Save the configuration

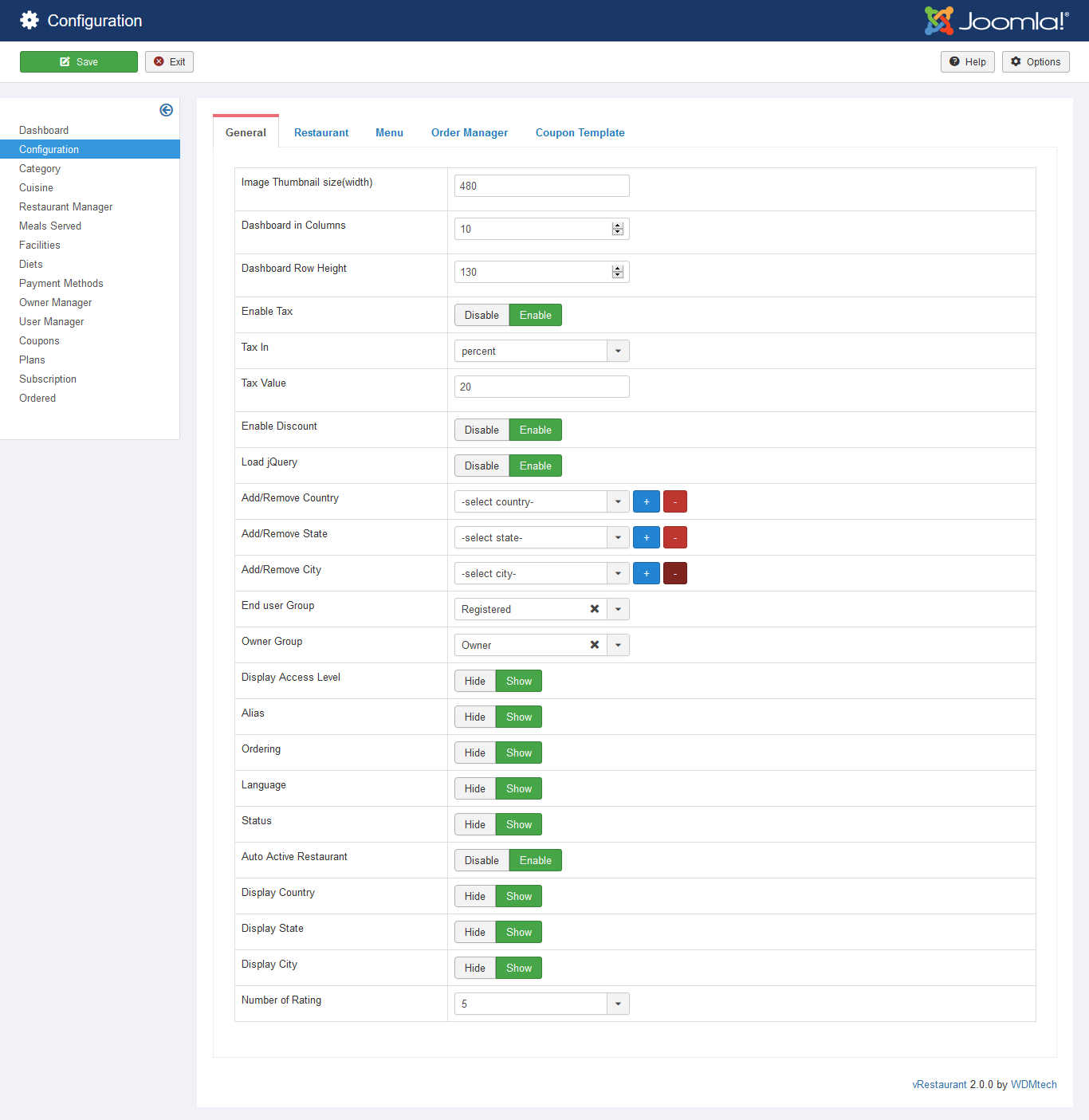click(79, 61)
